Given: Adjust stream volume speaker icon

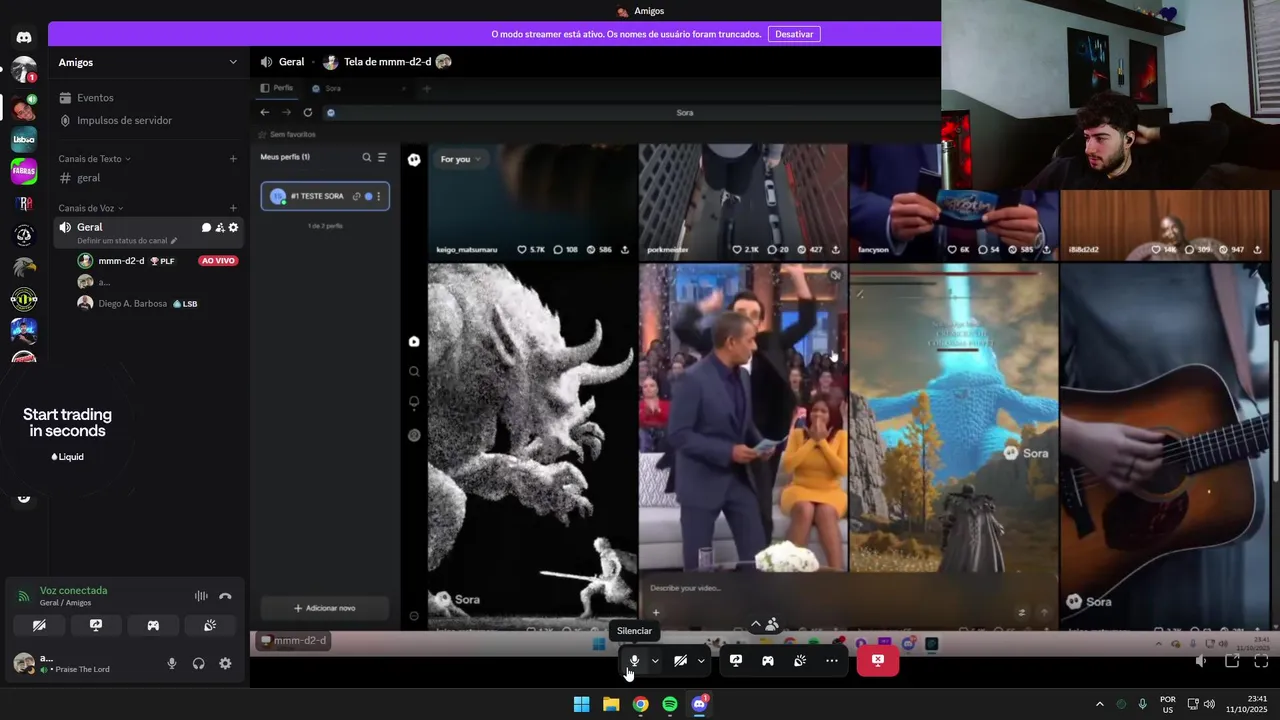Looking at the screenshot, I should [1201, 661].
